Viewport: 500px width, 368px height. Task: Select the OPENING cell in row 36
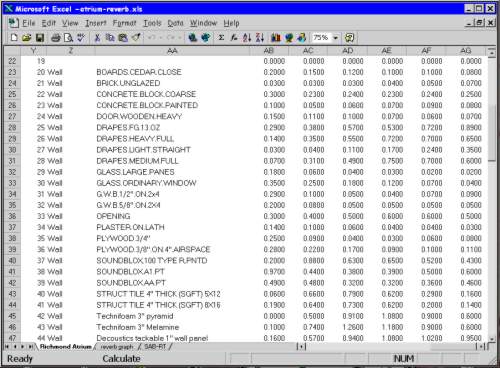coord(172,216)
